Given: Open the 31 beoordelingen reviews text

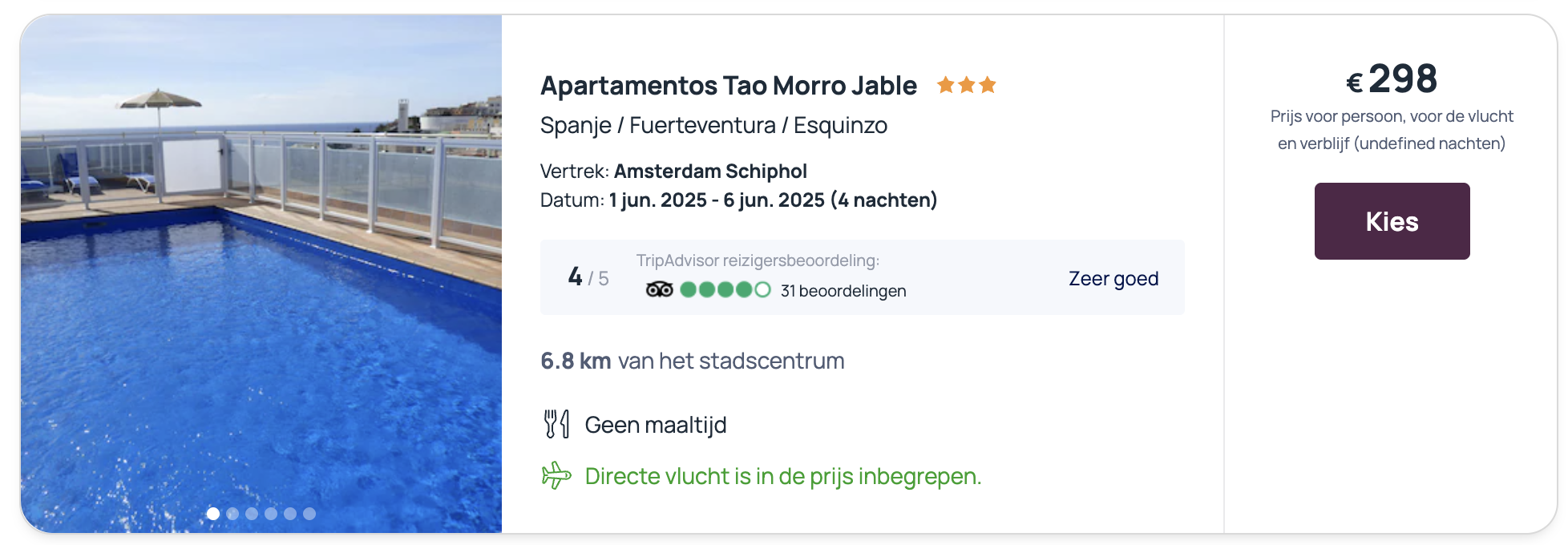Looking at the screenshot, I should (x=843, y=291).
